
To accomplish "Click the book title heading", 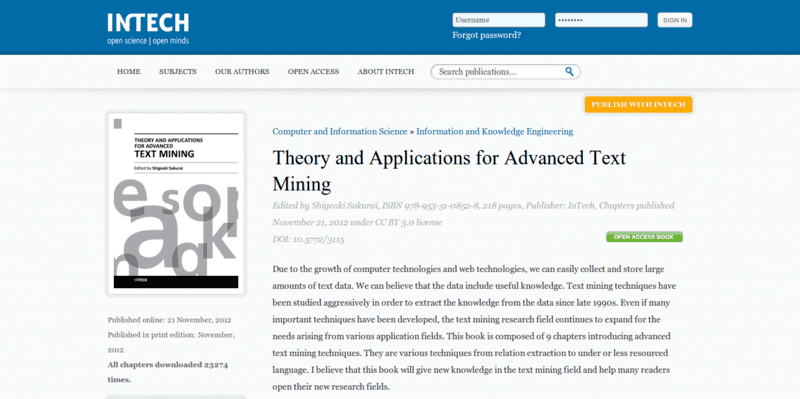I will point(449,171).
